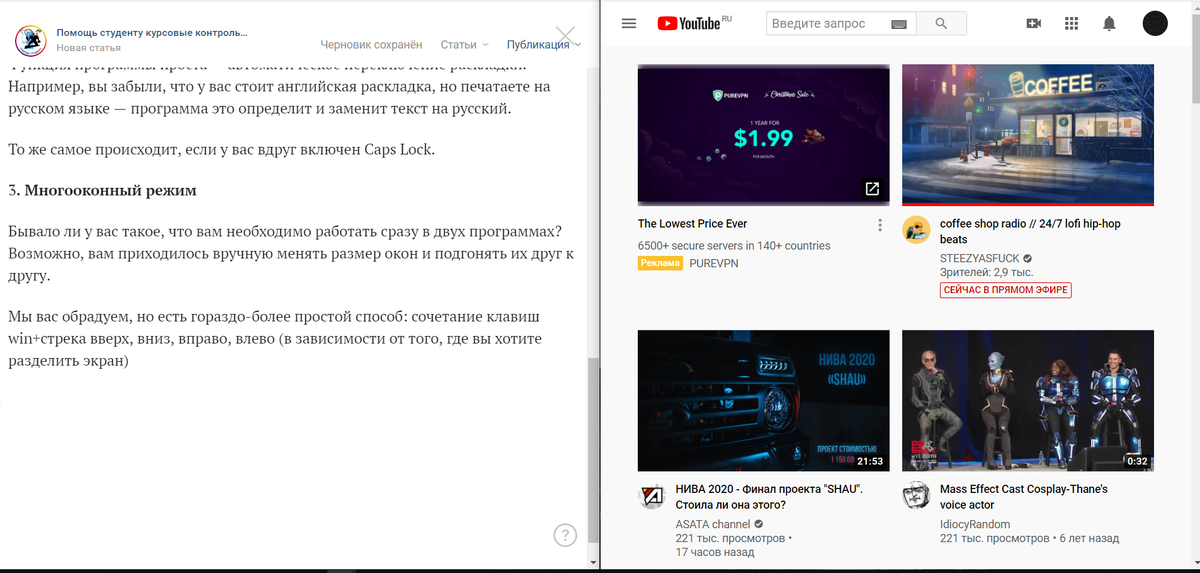Open the НИВА 2020 video title link
The image size is (1200, 573).
[769, 497]
